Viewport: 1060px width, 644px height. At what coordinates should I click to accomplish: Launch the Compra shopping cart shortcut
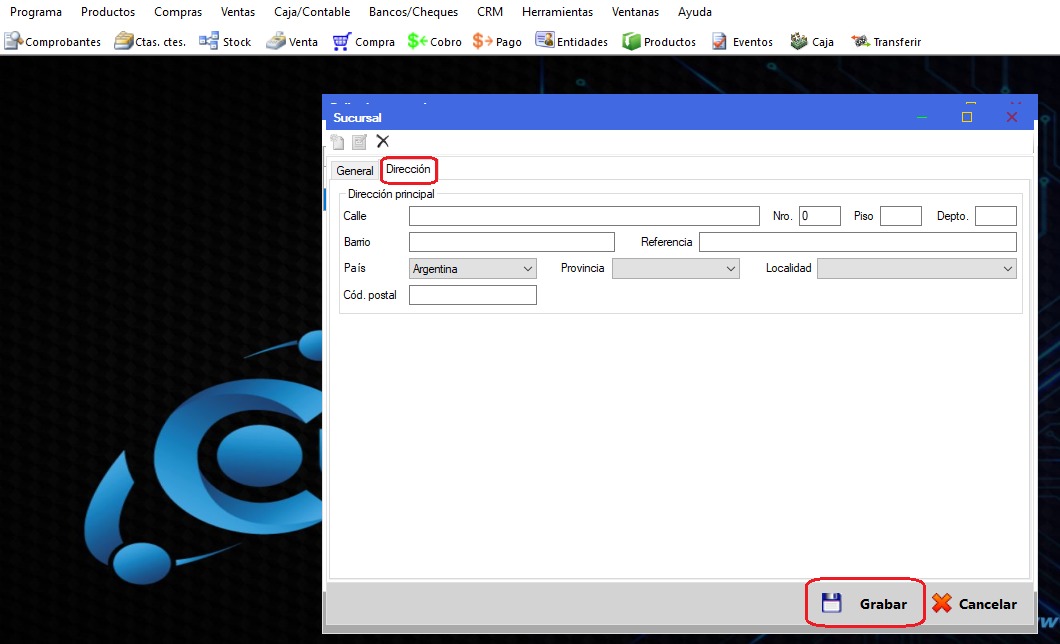(x=364, y=42)
